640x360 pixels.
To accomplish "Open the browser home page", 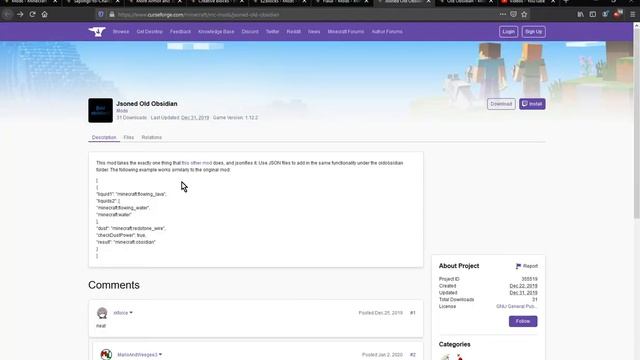I will click(x=44, y=14).
